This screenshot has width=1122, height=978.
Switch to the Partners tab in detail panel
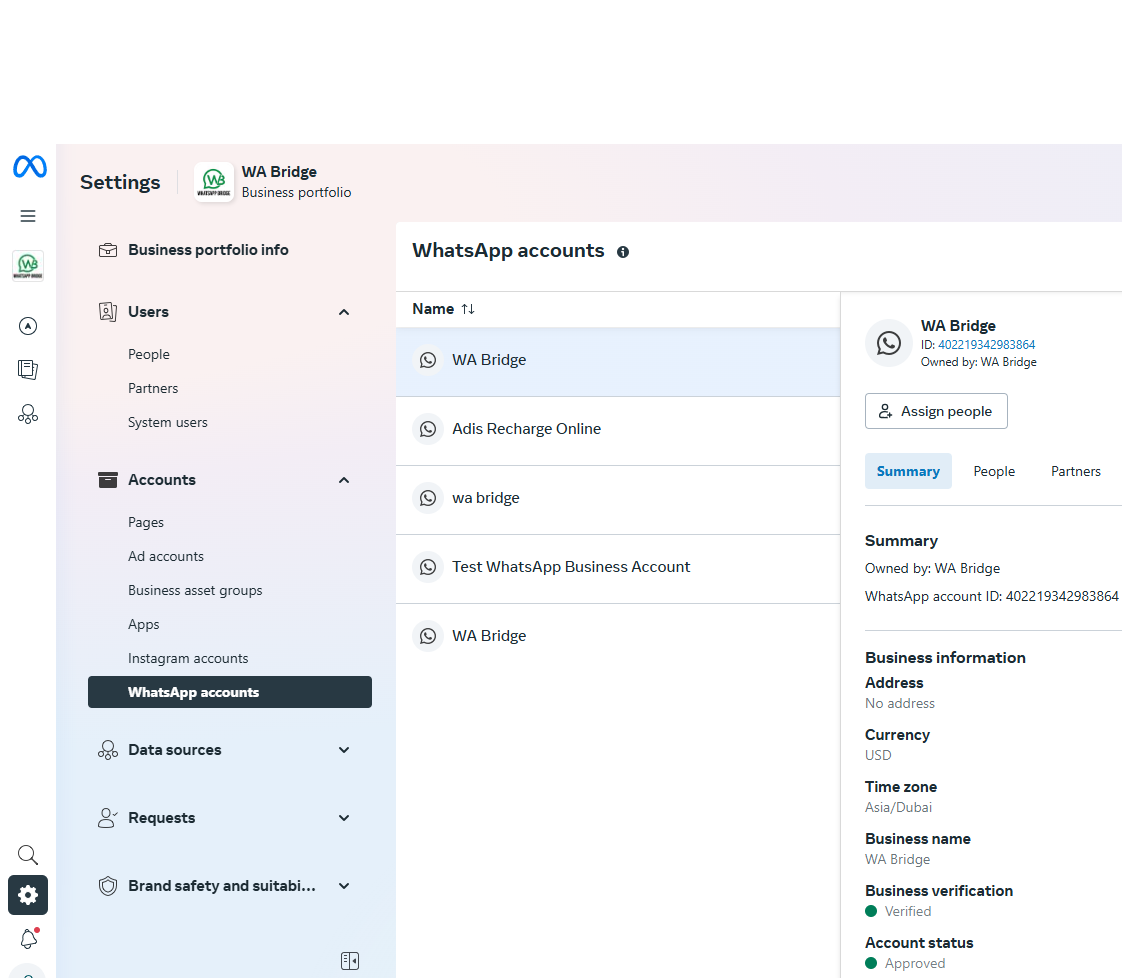tap(1075, 471)
